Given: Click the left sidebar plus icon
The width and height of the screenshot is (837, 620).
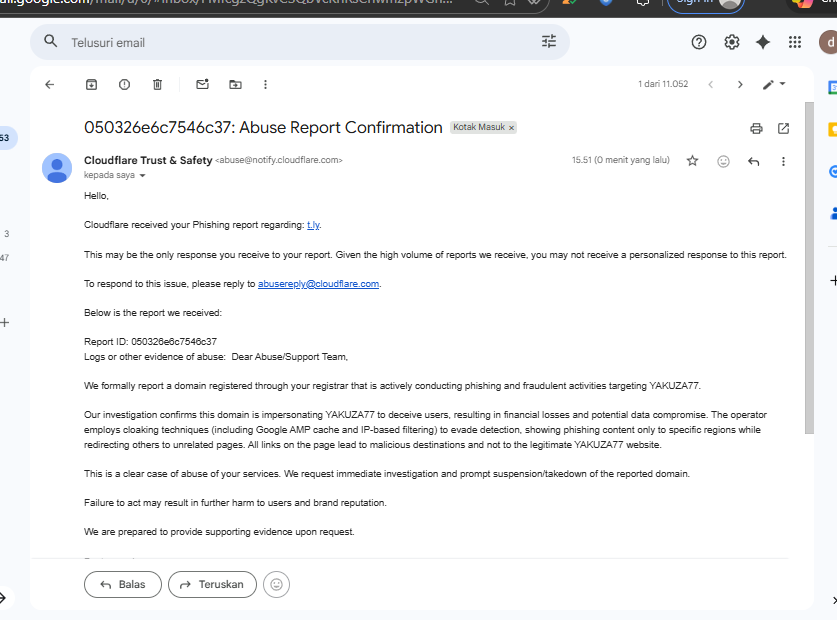Looking at the screenshot, I should coord(5,323).
